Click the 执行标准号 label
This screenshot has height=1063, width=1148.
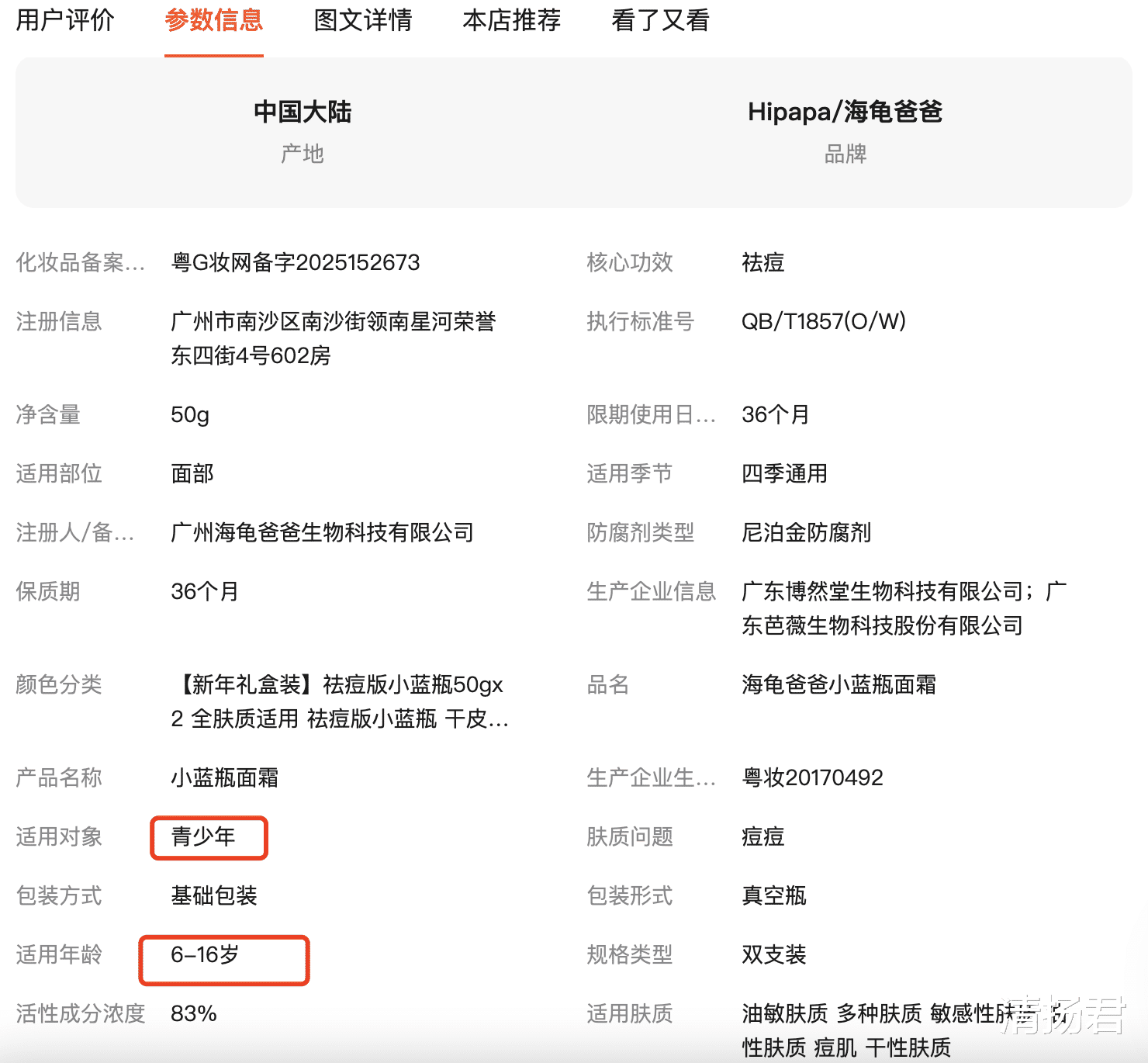[641, 321]
